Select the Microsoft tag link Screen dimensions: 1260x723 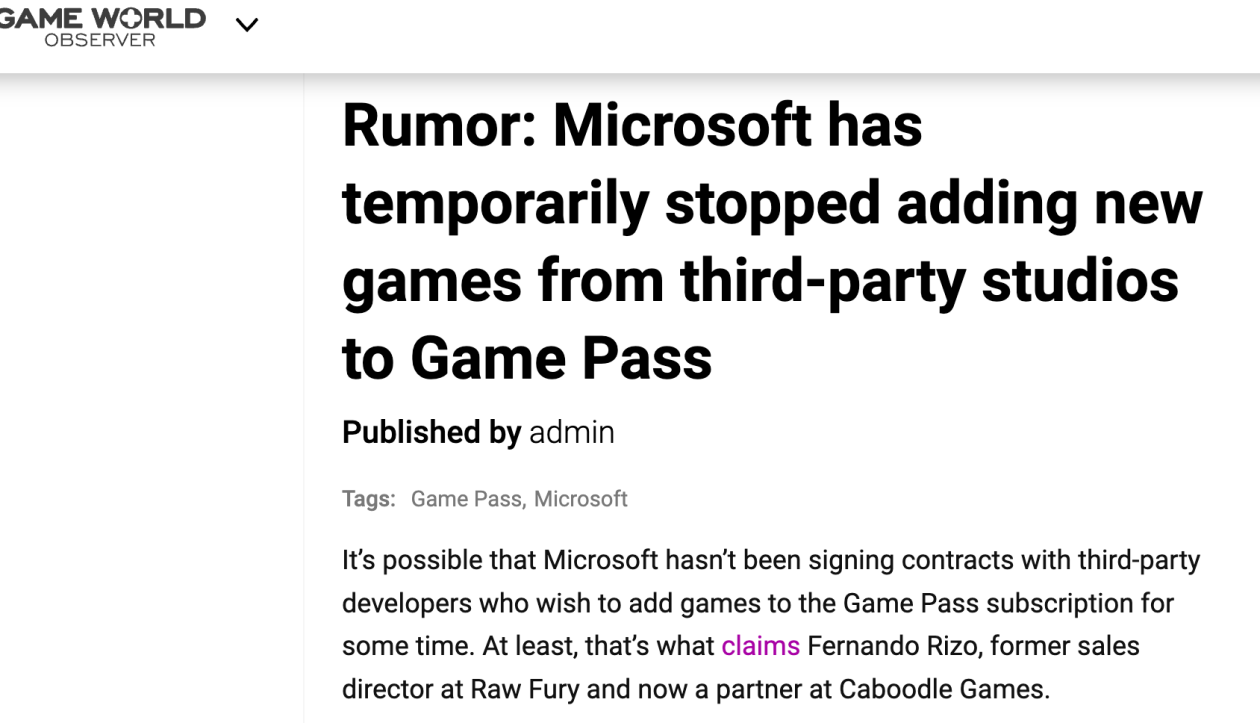click(581, 499)
